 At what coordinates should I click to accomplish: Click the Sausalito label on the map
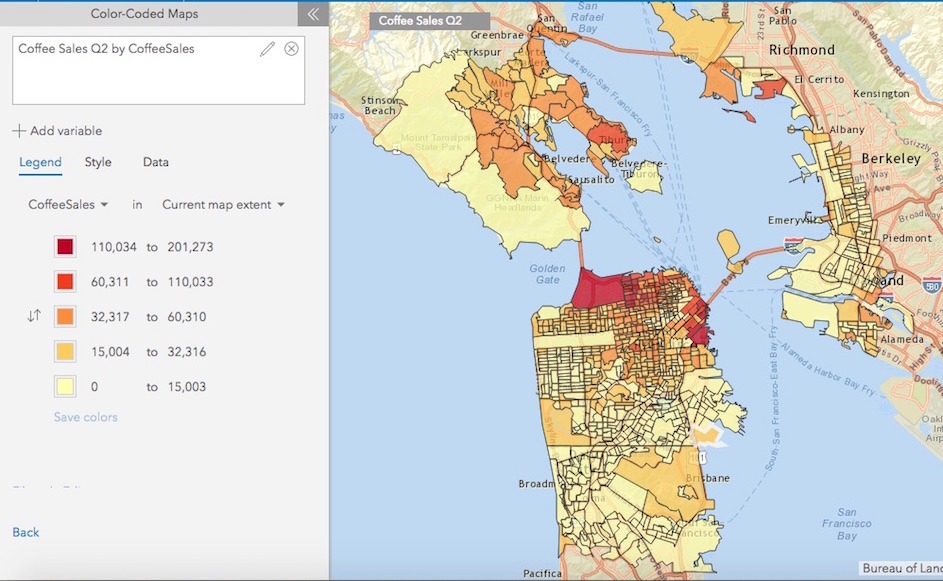[x=591, y=180]
